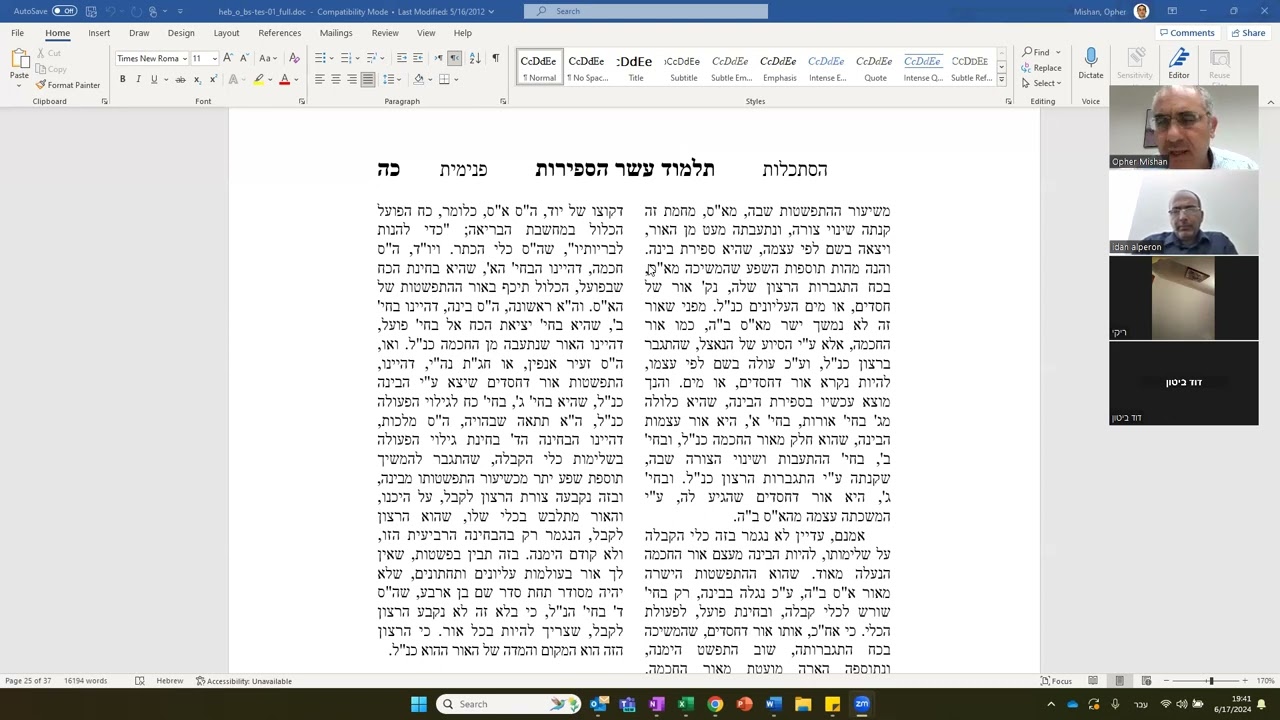Open font color dropdown arrow
The width and height of the screenshot is (1280, 720).
296,79
